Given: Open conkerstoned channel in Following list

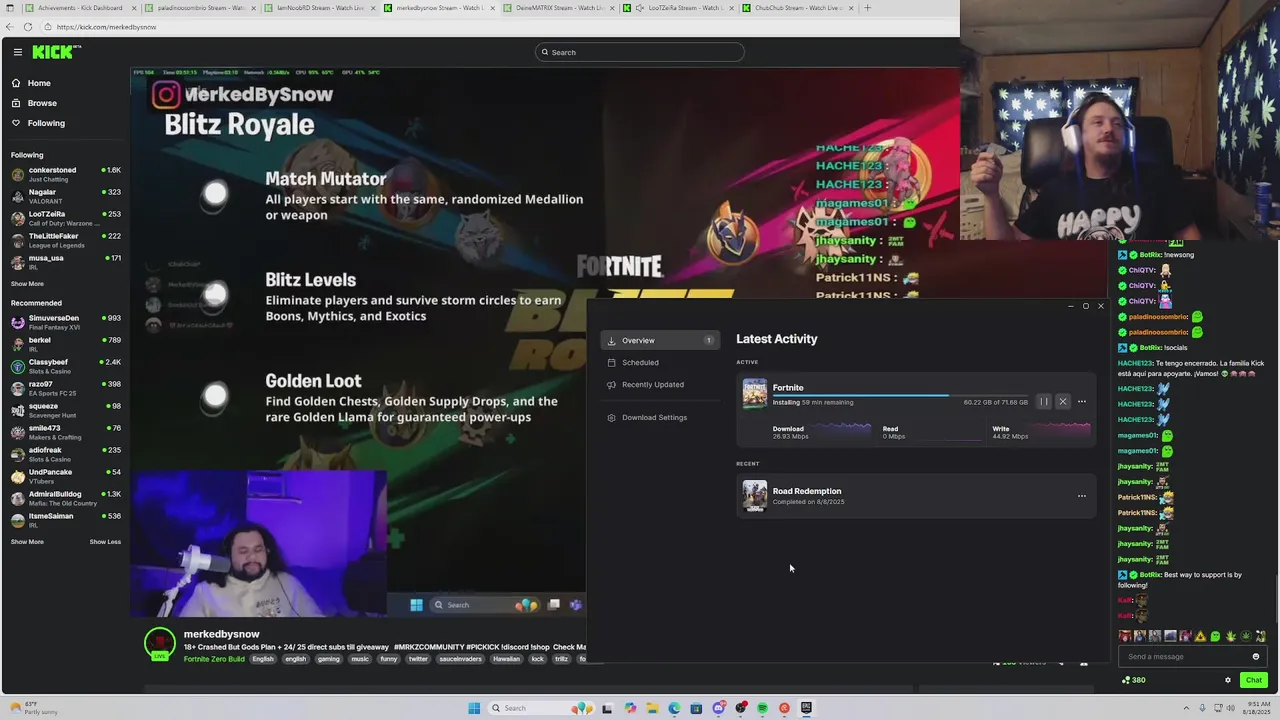Looking at the screenshot, I should (x=65, y=174).
